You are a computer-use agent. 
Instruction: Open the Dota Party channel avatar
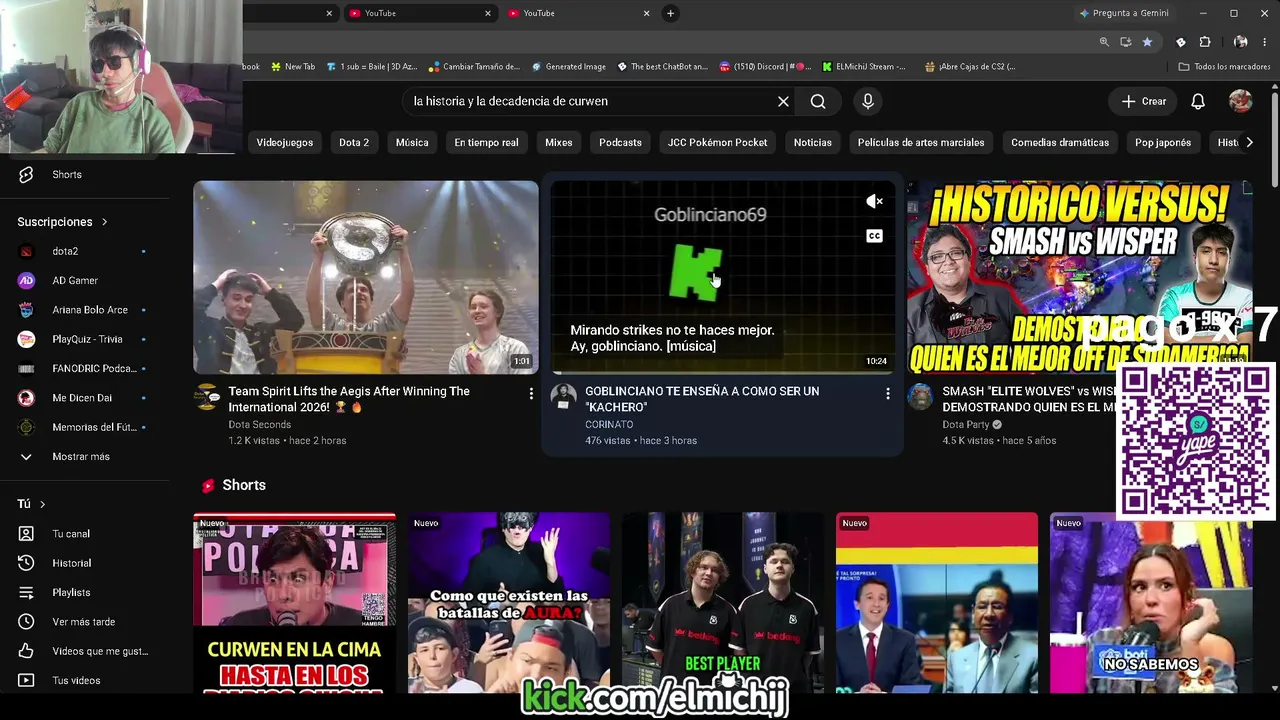(x=920, y=397)
